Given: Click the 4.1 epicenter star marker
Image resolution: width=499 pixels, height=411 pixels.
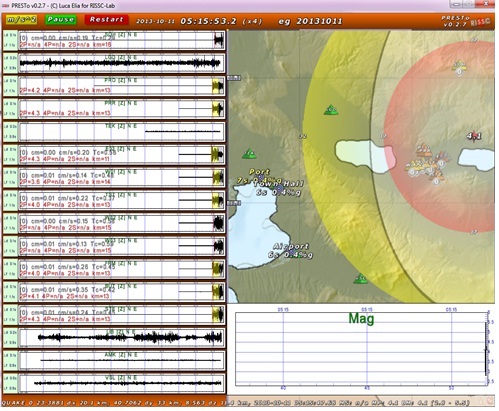Looking at the screenshot, I should pyautogui.click(x=474, y=136).
